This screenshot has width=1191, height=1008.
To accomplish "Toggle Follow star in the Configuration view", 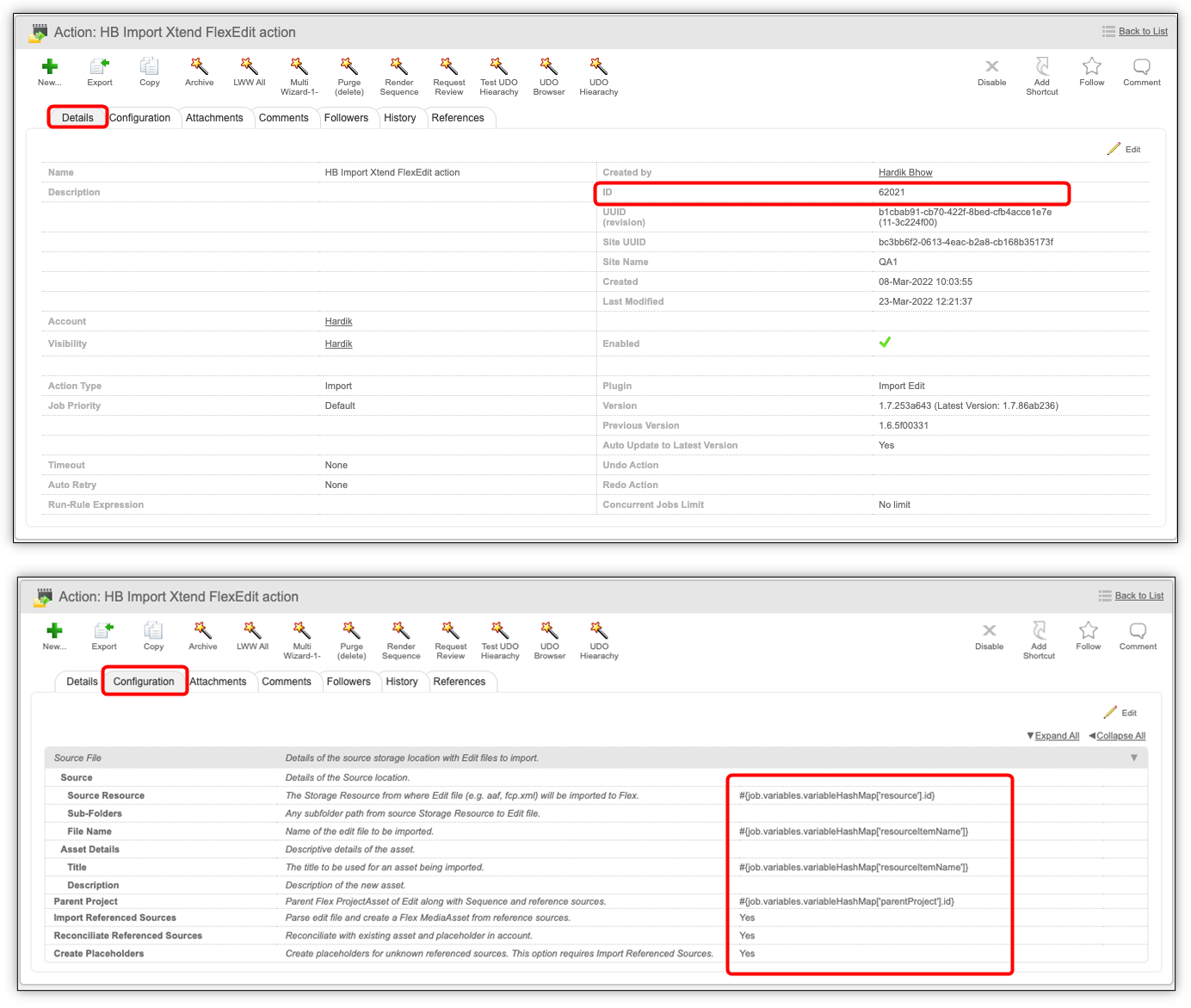I will 1088,631.
